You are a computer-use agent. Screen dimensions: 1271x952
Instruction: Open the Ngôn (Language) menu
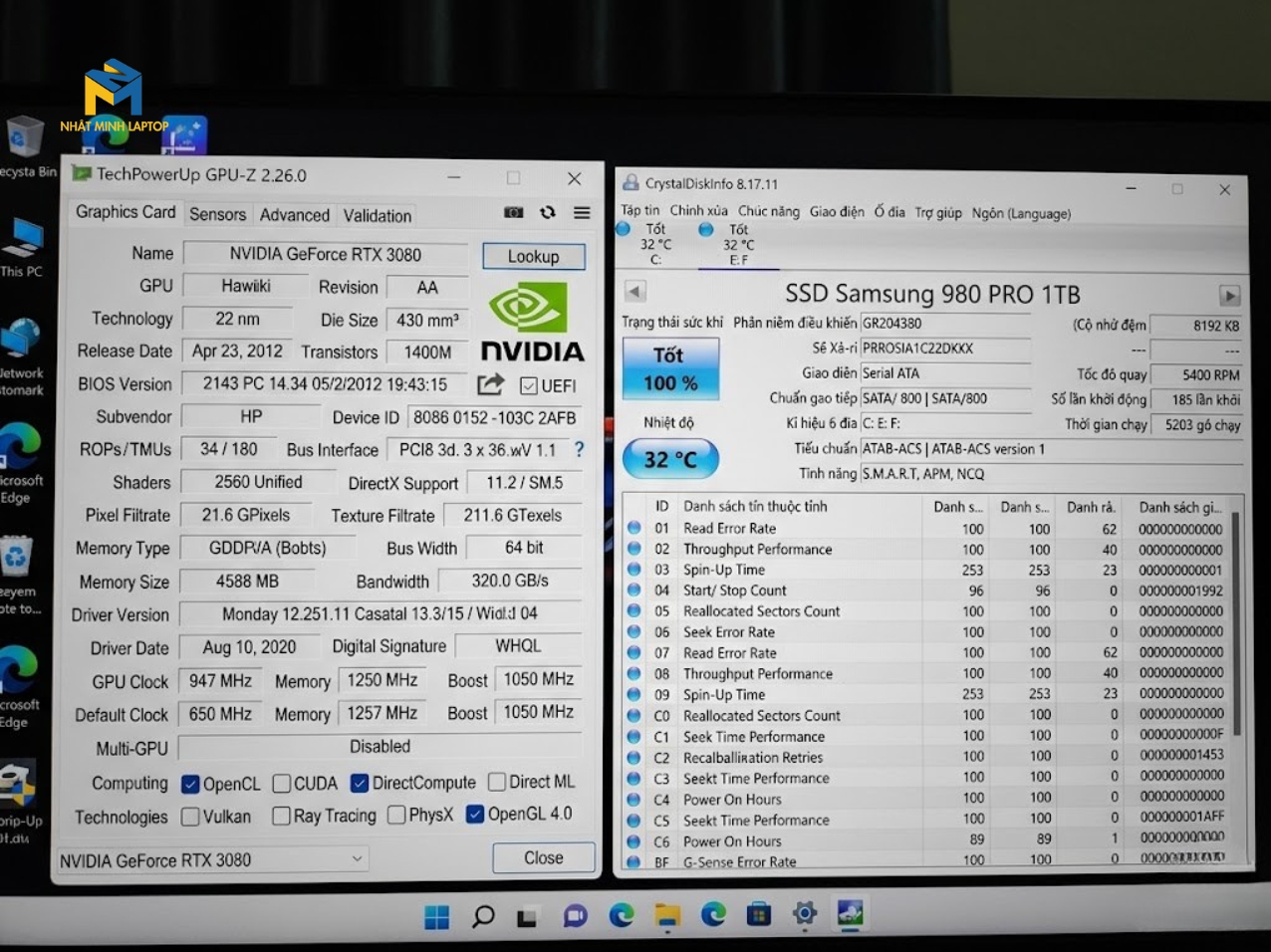1021,213
